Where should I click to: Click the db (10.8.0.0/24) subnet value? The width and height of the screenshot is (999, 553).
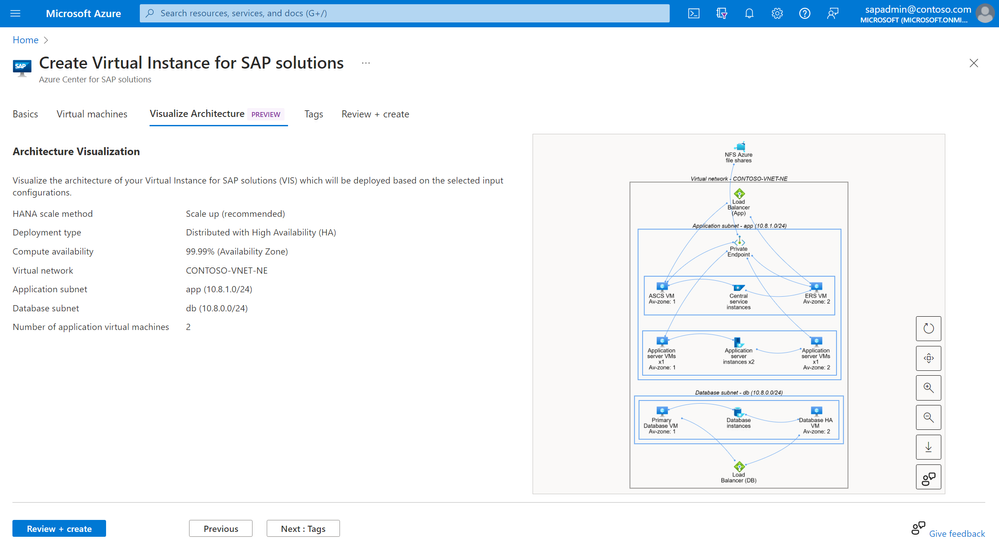(217, 308)
